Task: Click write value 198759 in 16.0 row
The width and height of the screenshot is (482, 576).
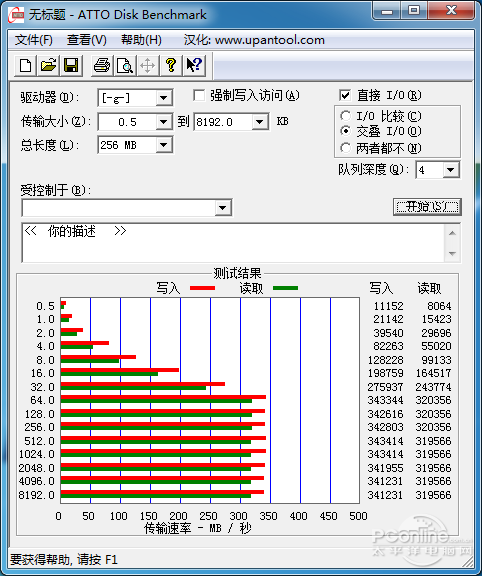Action: pos(385,373)
